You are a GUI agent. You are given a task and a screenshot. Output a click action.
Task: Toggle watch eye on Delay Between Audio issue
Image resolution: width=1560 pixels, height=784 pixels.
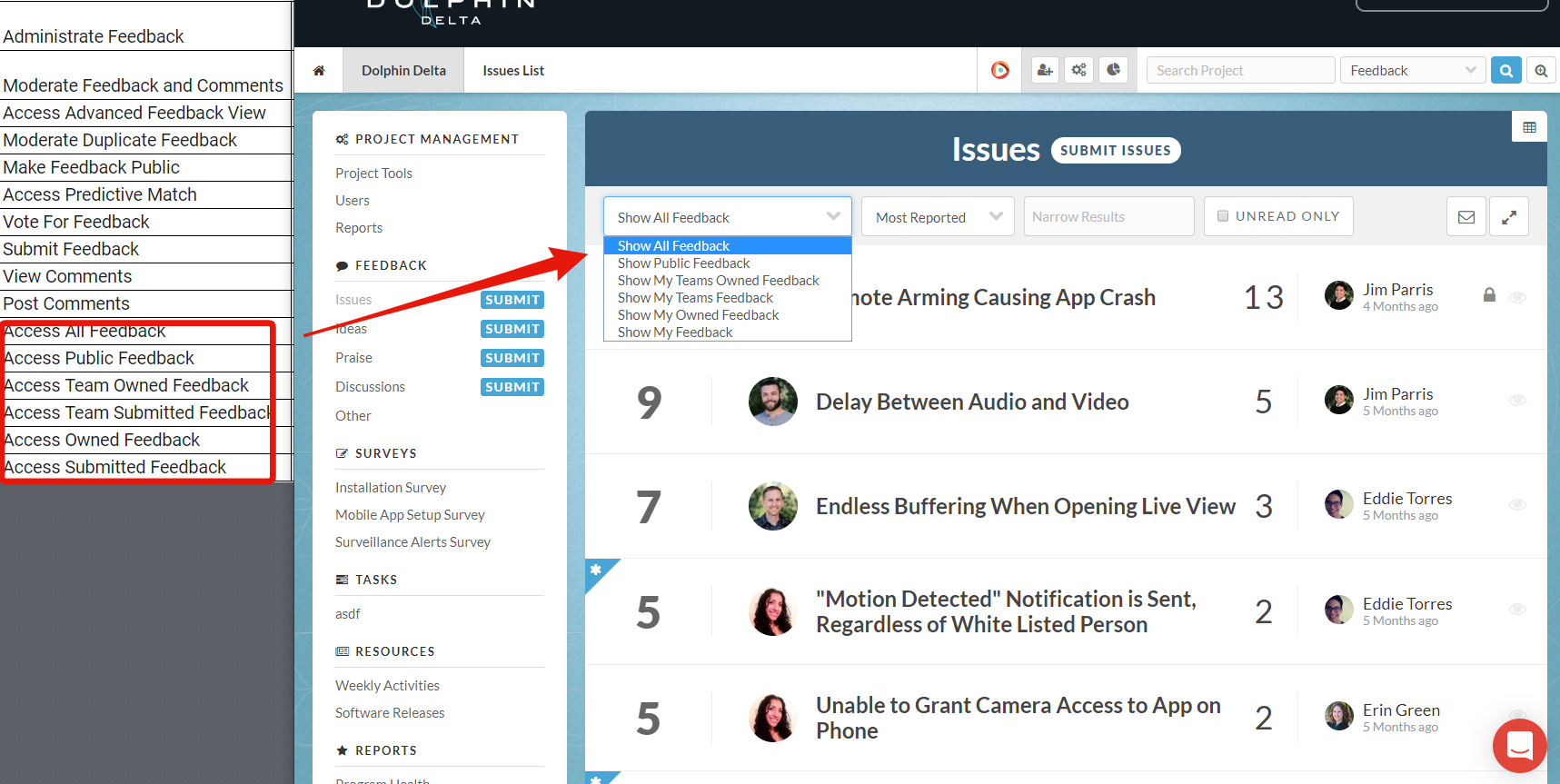[1517, 400]
